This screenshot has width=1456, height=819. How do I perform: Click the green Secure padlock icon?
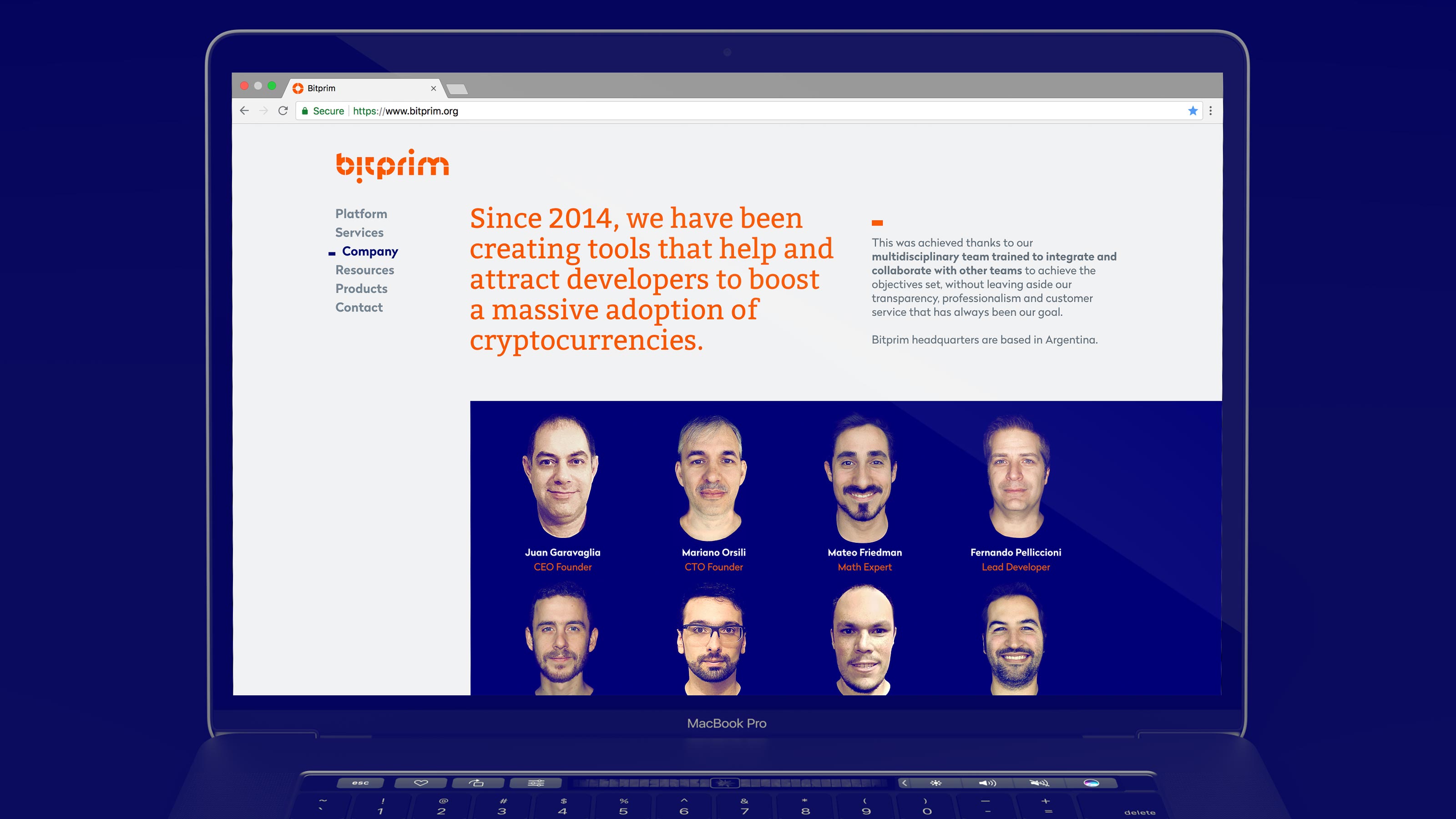(x=305, y=111)
